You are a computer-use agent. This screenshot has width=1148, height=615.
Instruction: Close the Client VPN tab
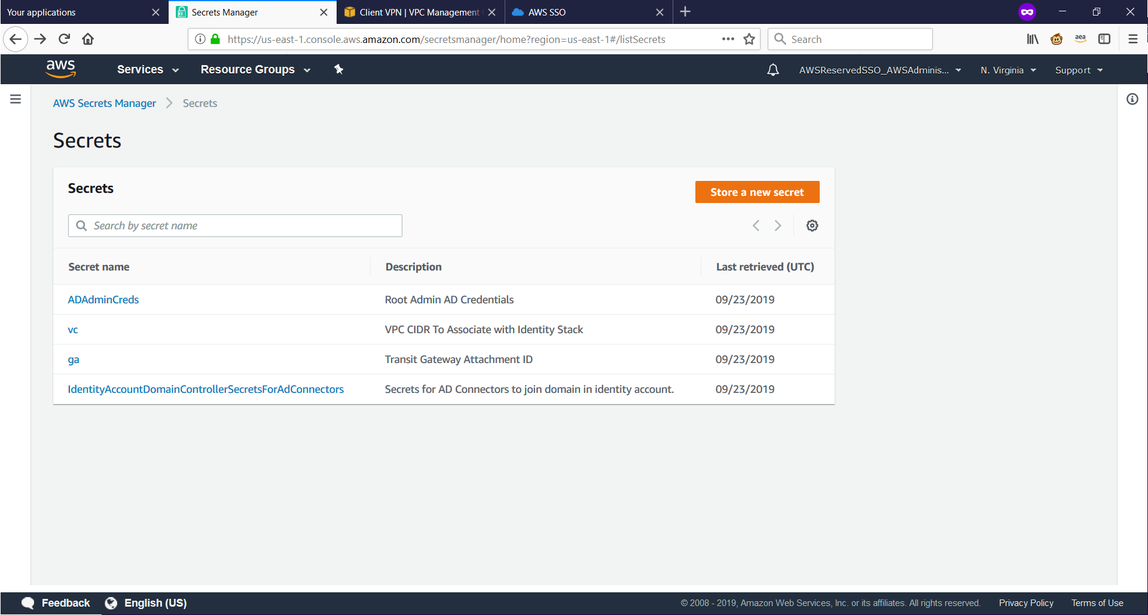coord(491,12)
